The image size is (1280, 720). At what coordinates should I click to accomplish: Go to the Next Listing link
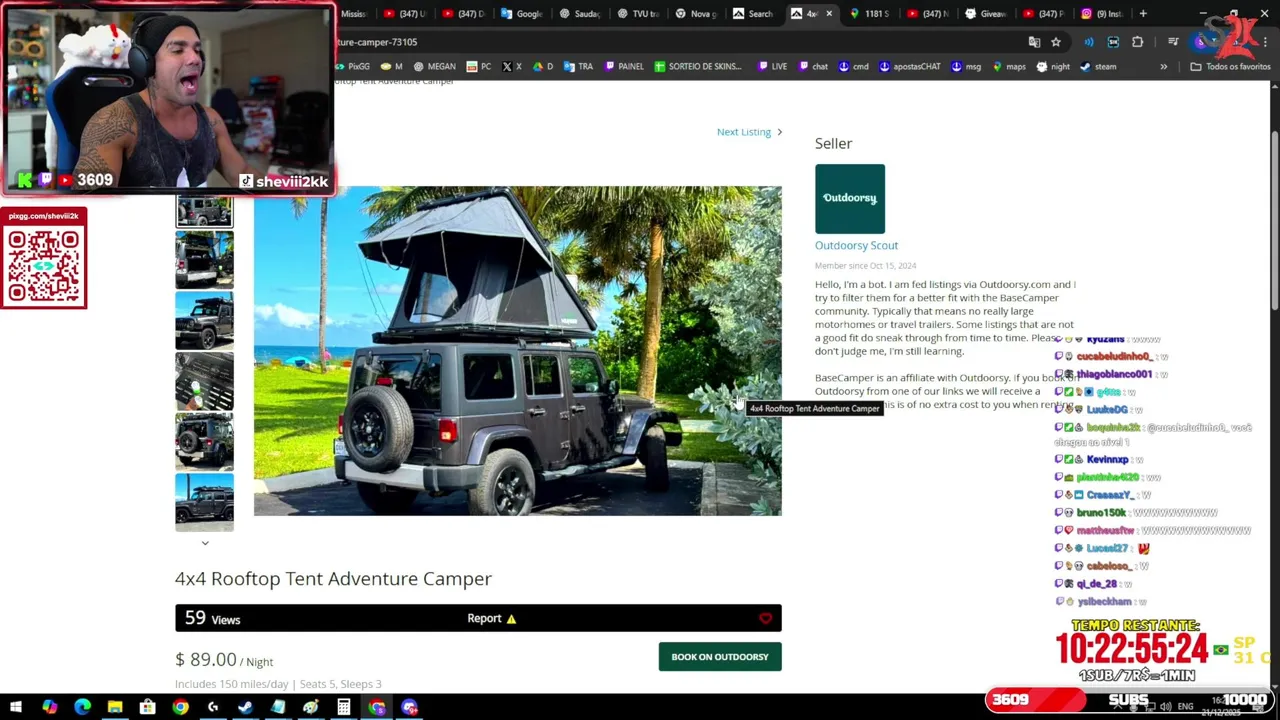pos(749,132)
